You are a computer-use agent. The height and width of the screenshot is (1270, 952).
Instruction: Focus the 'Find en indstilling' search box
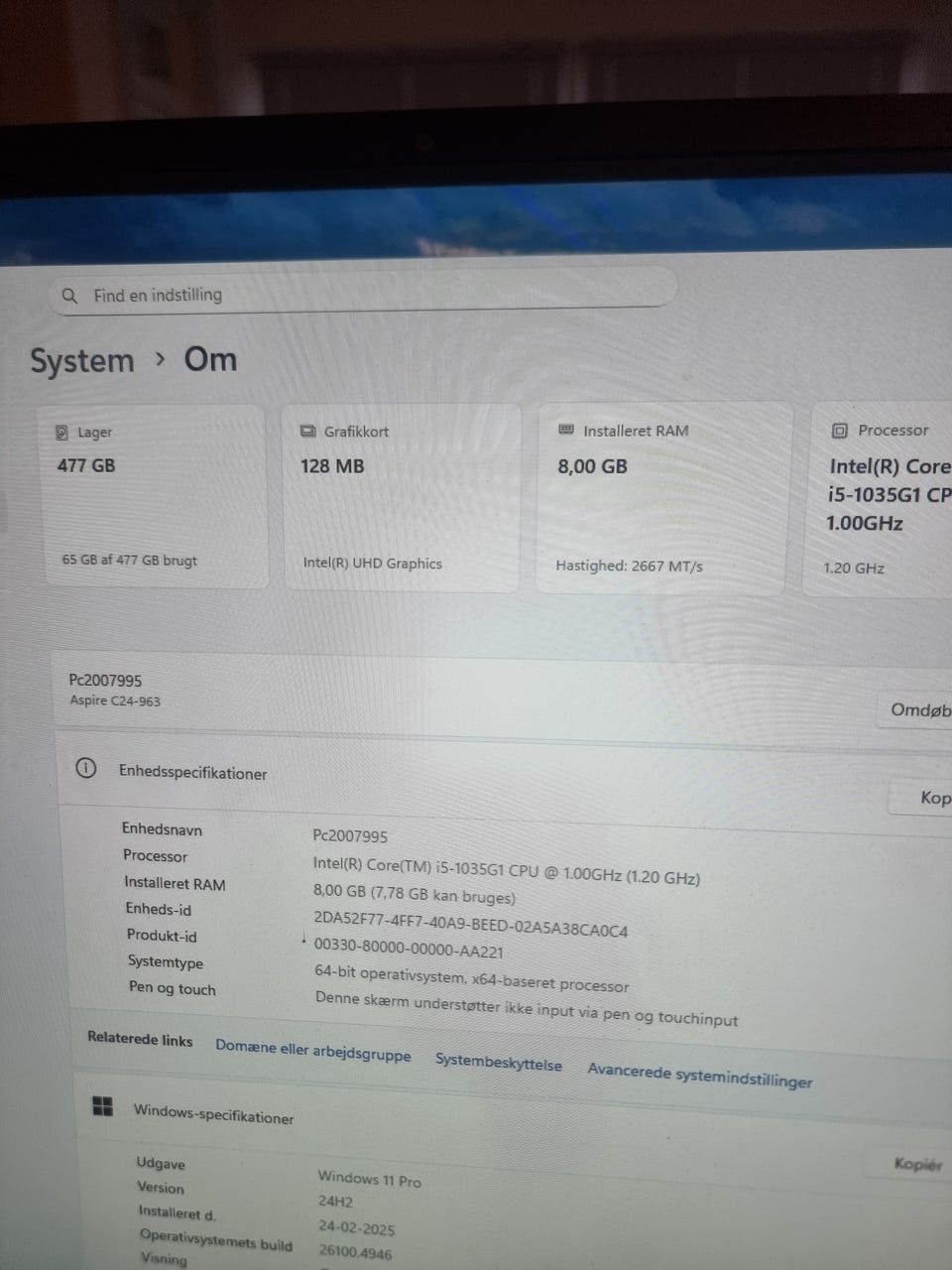pyautogui.click(x=363, y=292)
